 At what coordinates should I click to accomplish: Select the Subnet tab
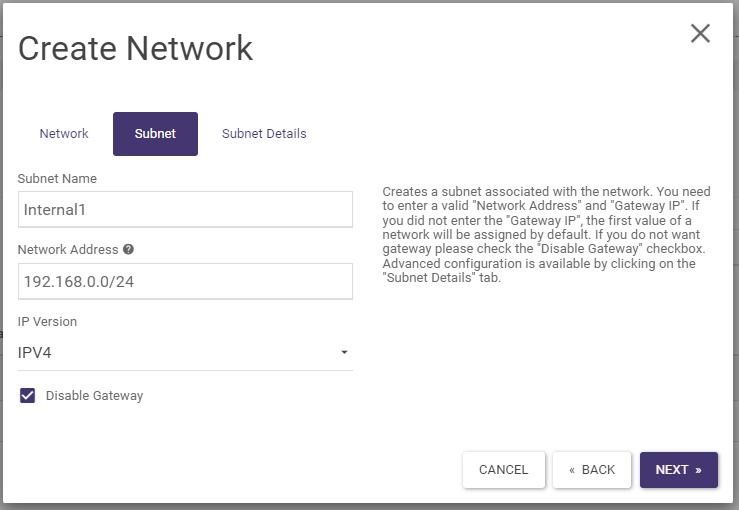(x=155, y=134)
